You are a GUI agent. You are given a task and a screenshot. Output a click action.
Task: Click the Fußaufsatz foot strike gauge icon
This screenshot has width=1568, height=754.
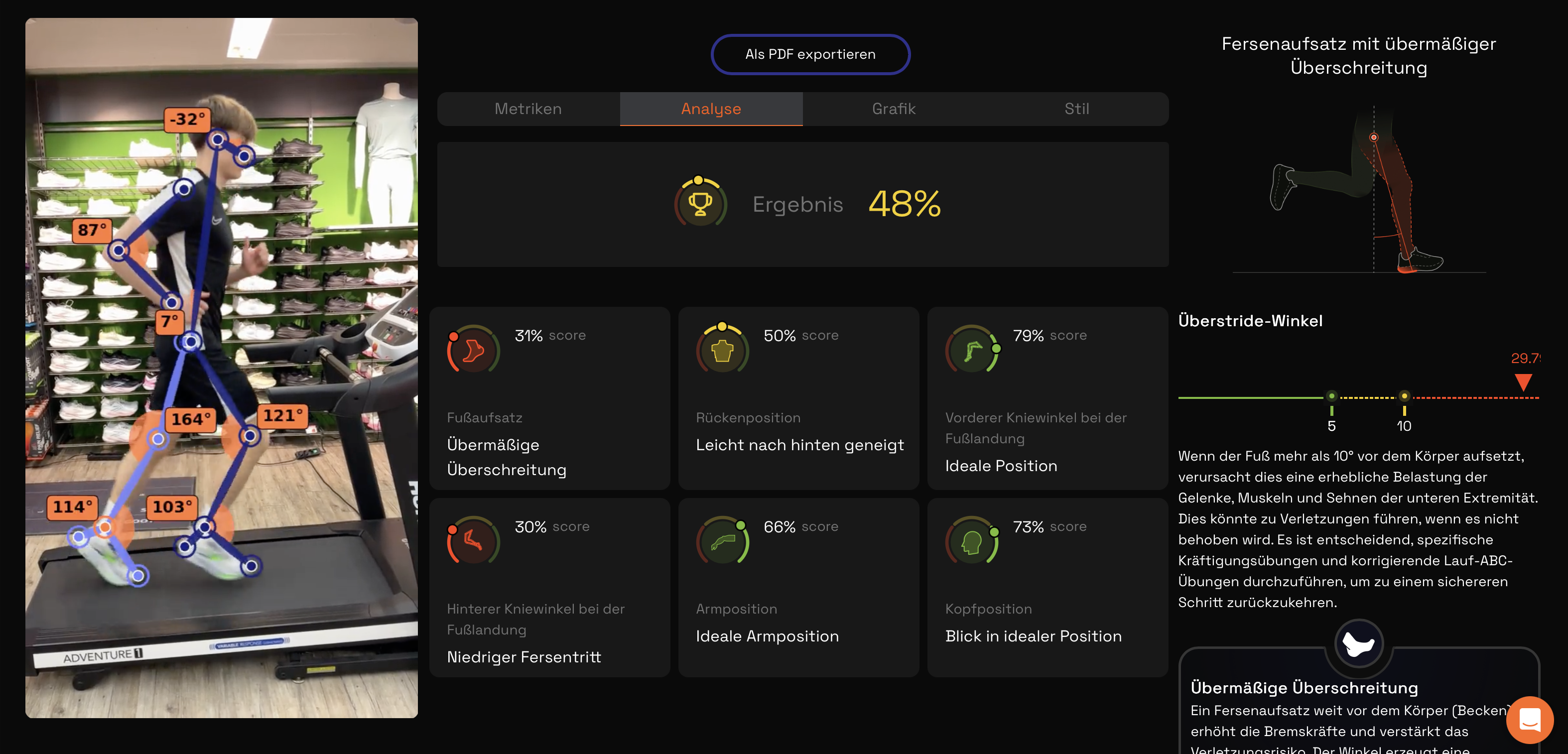pos(473,350)
